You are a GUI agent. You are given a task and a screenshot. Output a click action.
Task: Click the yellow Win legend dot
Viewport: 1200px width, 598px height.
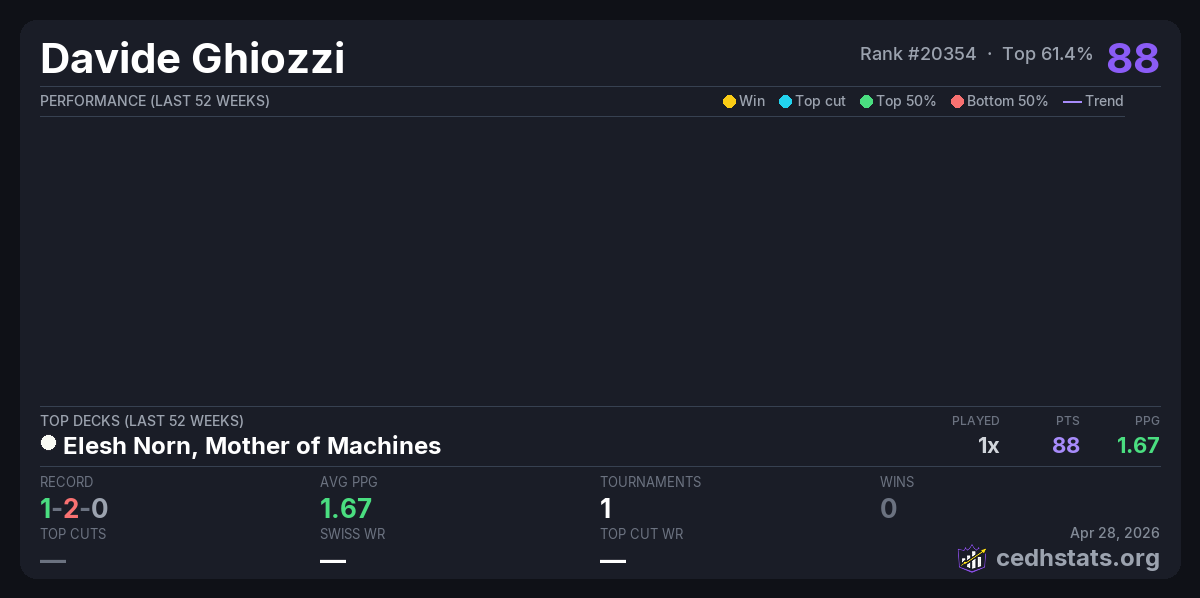point(729,101)
